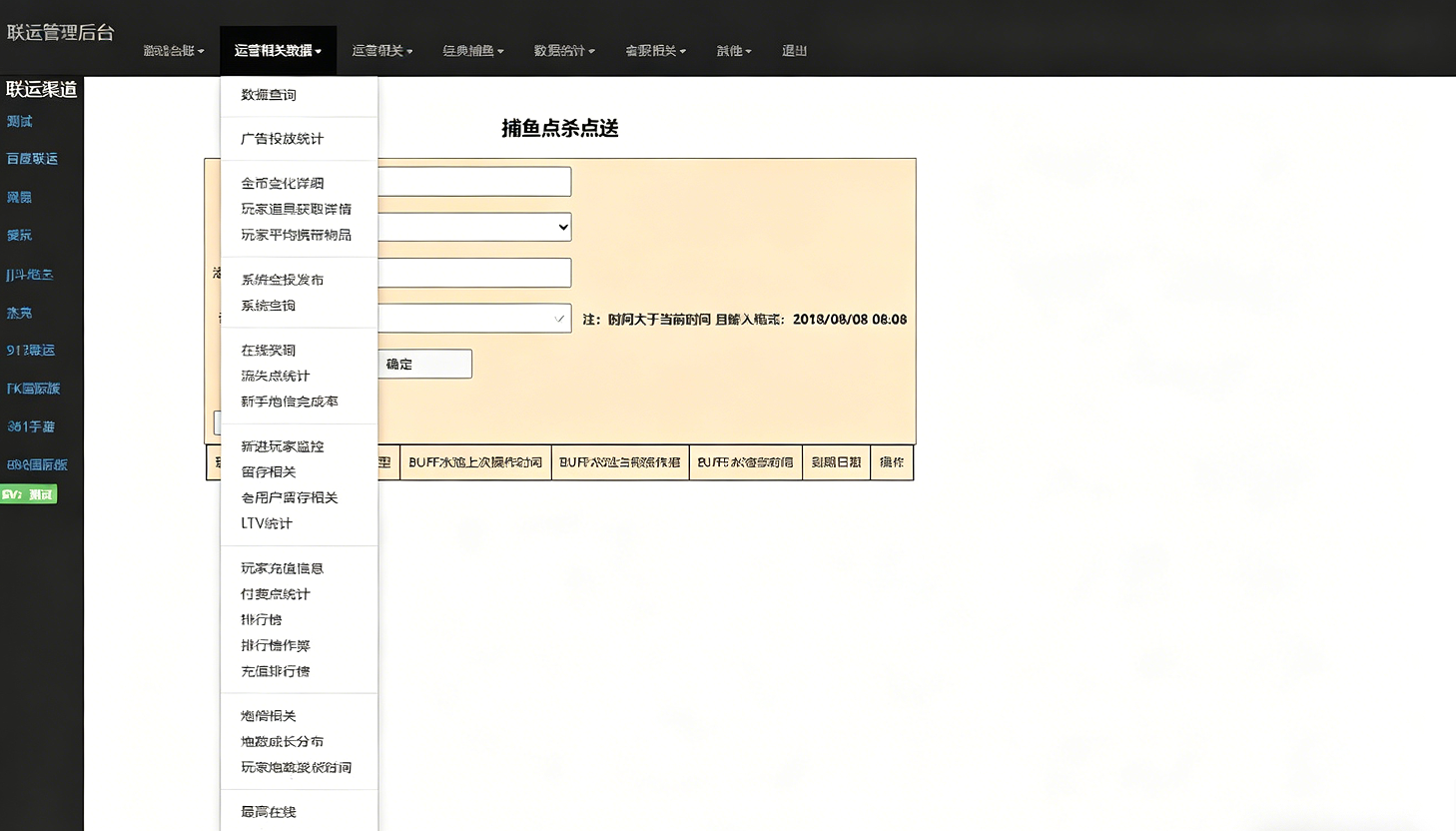Open the combo box in the form
Image resolution: width=1456 pixels, height=831 pixels.
pyautogui.click(x=469, y=227)
